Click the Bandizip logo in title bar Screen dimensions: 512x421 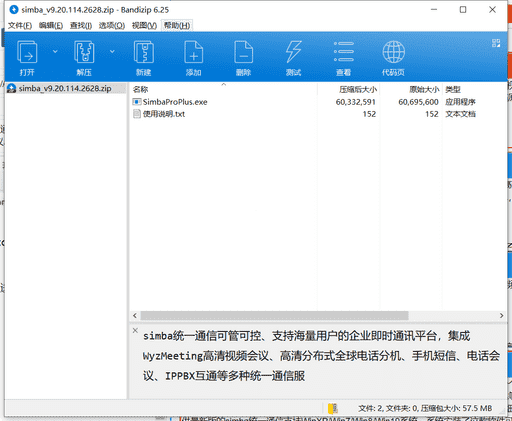click(14, 10)
